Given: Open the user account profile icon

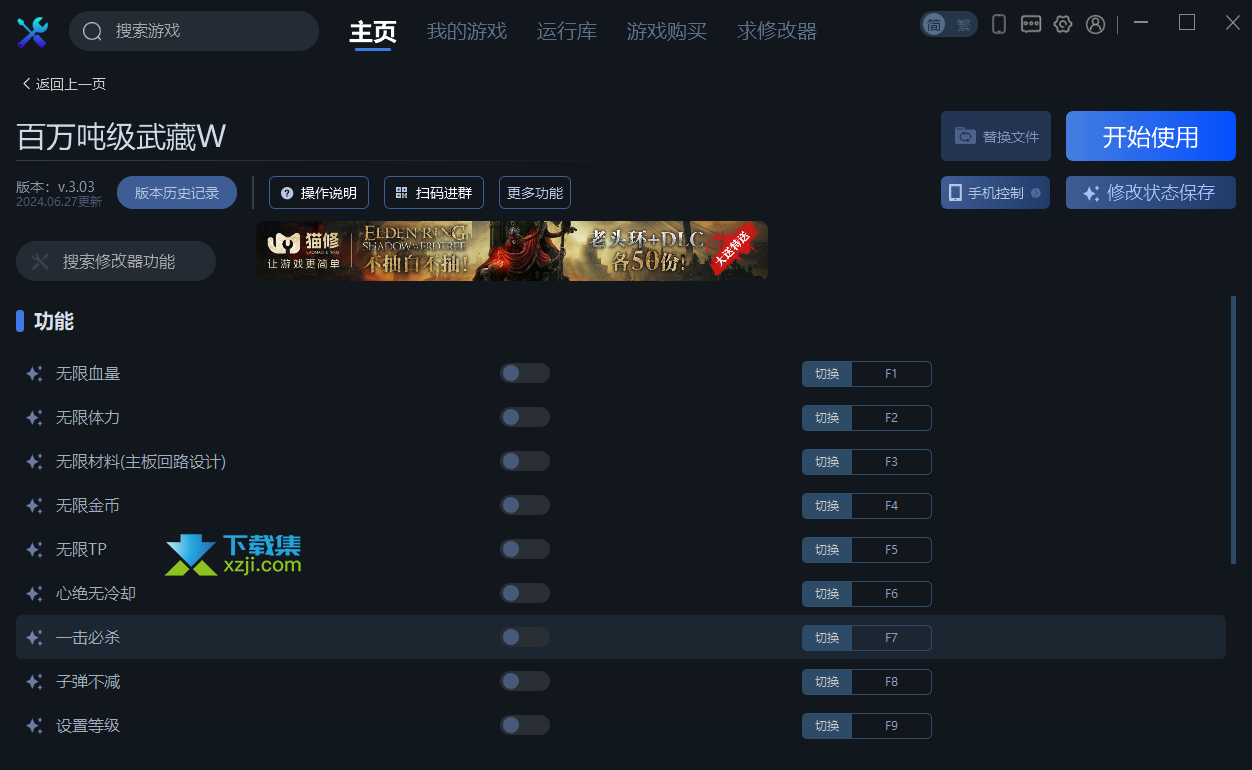Looking at the screenshot, I should coord(1096,24).
